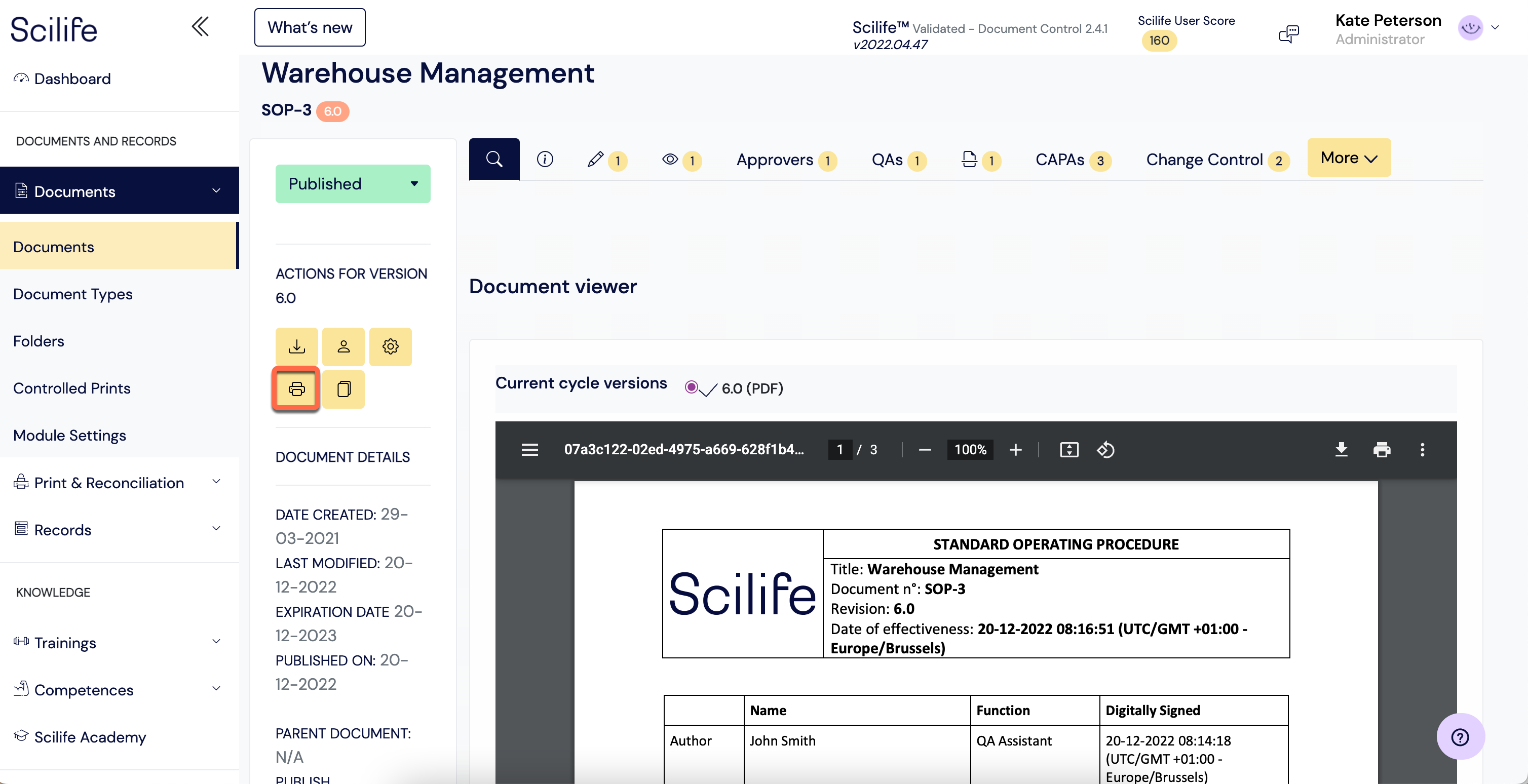This screenshot has width=1528, height=784.
Task: Select Documents submenu item
Action: [x=119, y=246]
